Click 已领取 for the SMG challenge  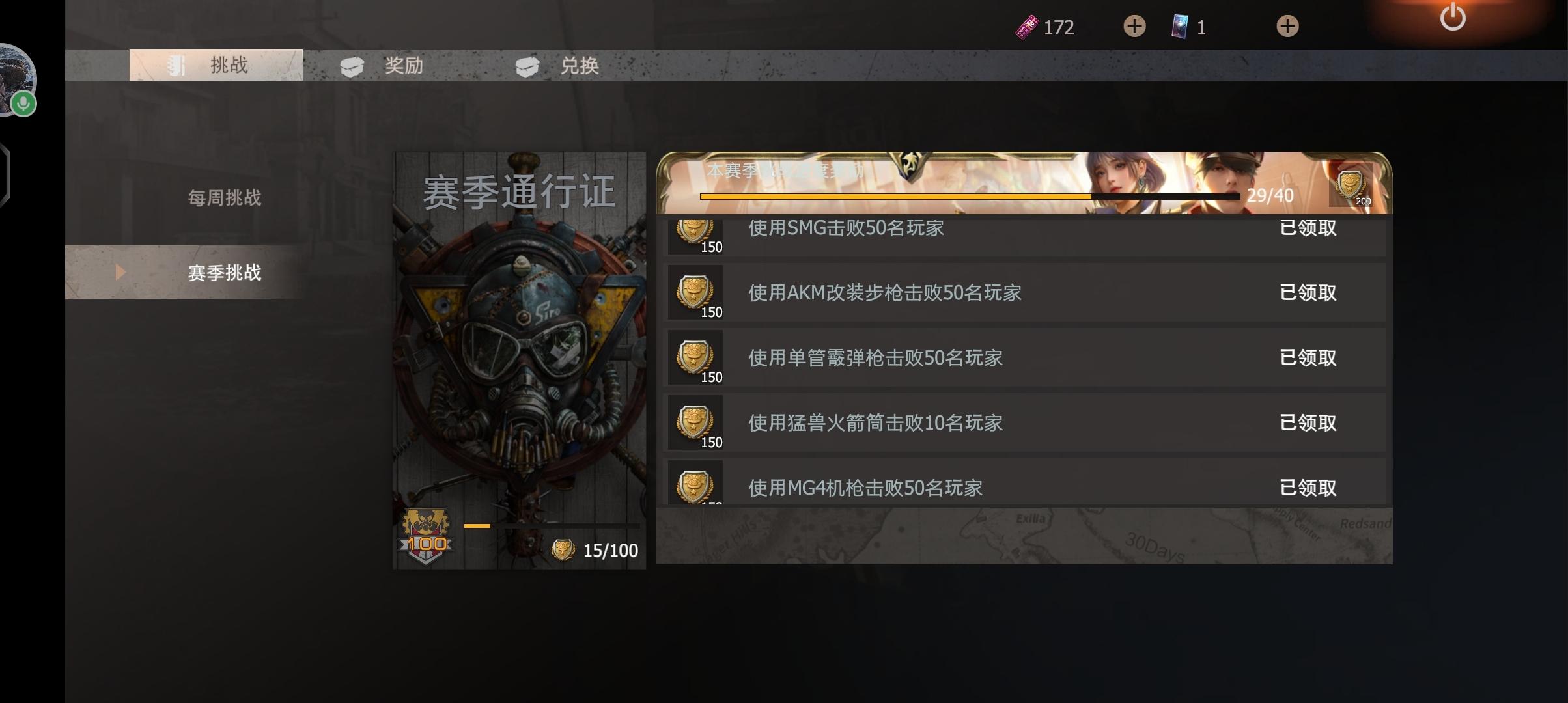click(1308, 228)
